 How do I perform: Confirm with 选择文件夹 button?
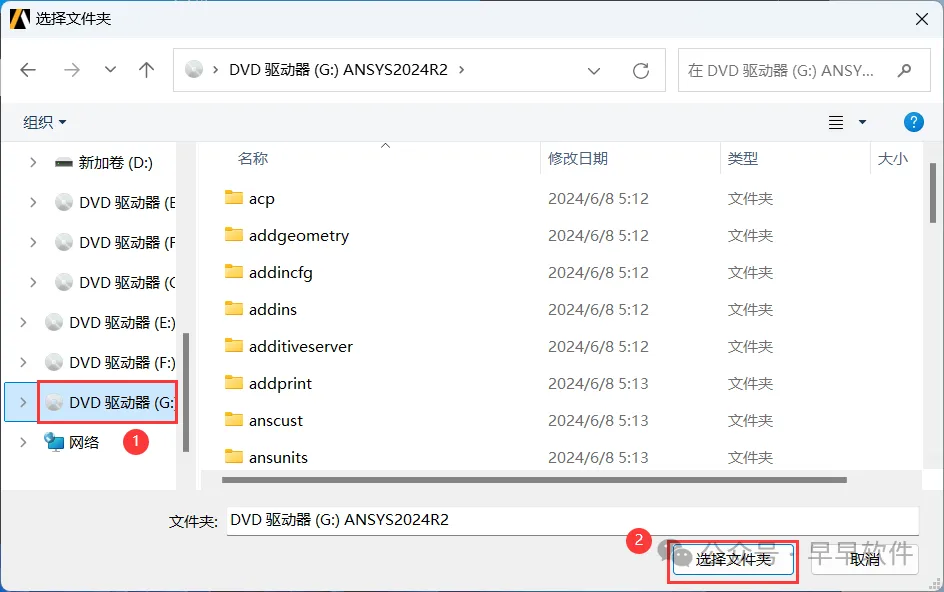pyautogui.click(x=733, y=559)
